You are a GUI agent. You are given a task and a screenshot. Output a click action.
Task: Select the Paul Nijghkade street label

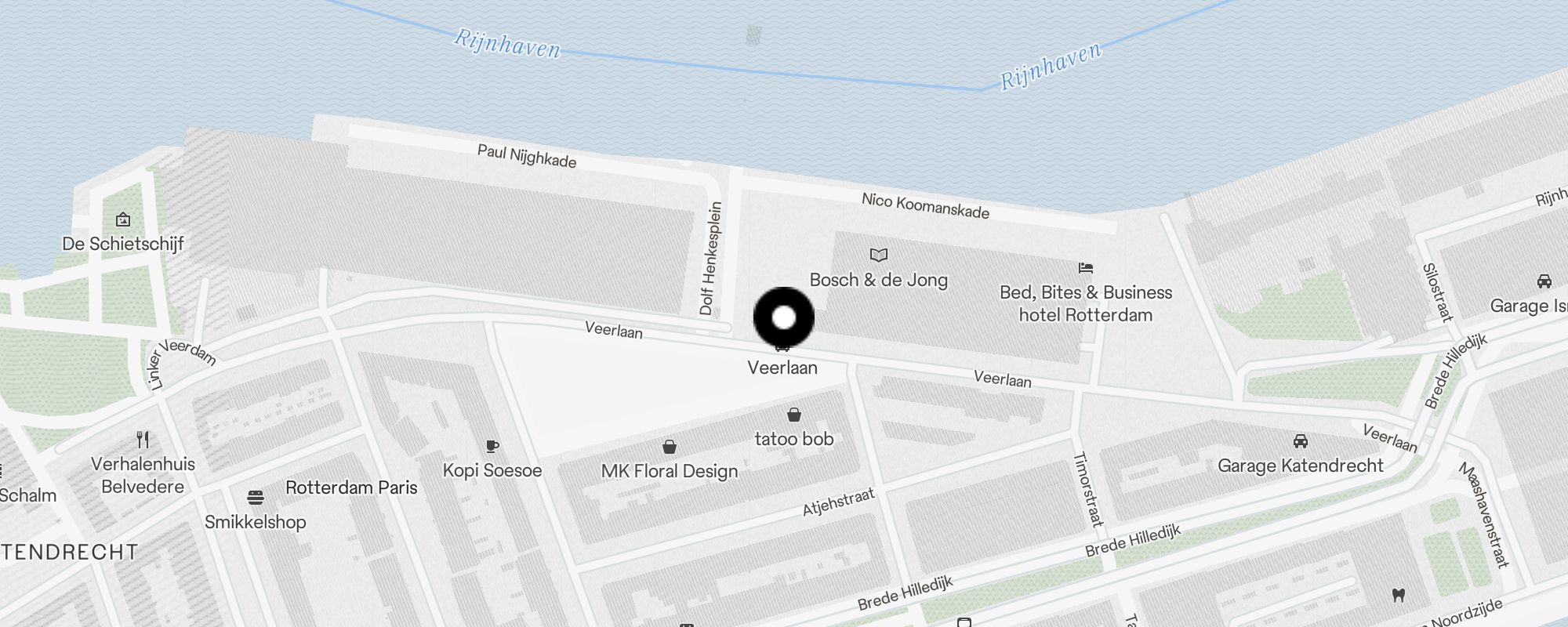(x=527, y=156)
